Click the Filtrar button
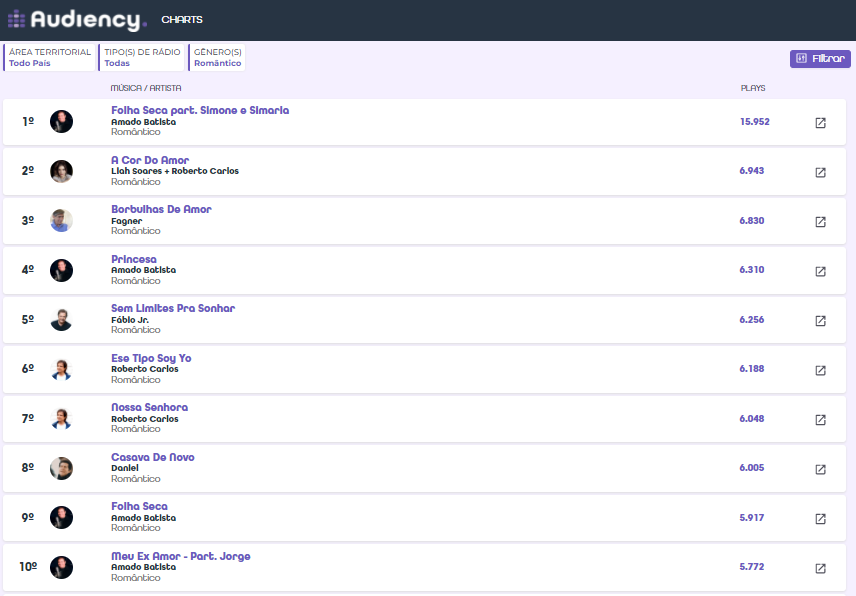 click(x=820, y=58)
